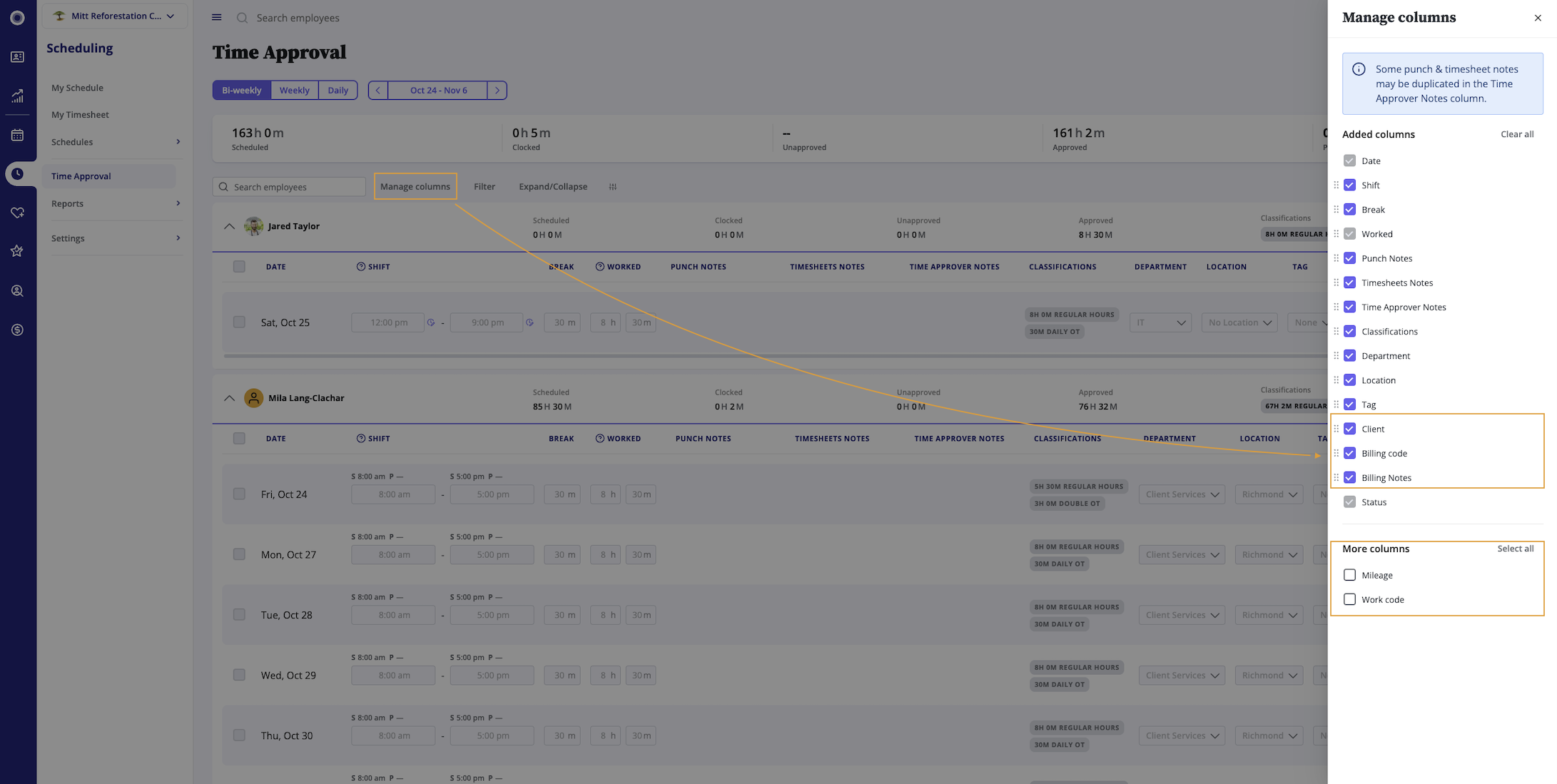Click Select all in More columns
The height and width of the screenshot is (784, 1557).
pyautogui.click(x=1515, y=549)
